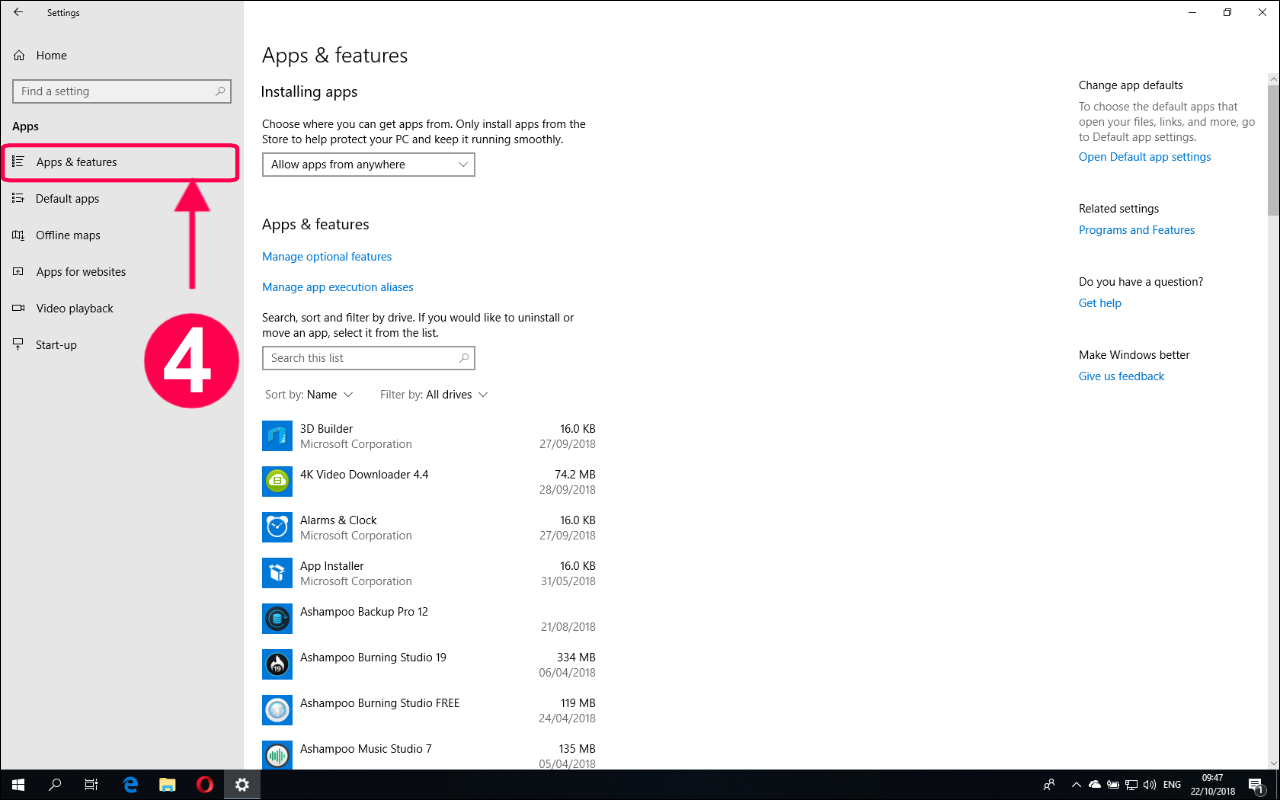Screen dimensions: 1280x800
Task: Click the 3D Builder app name
Action: point(326,429)
